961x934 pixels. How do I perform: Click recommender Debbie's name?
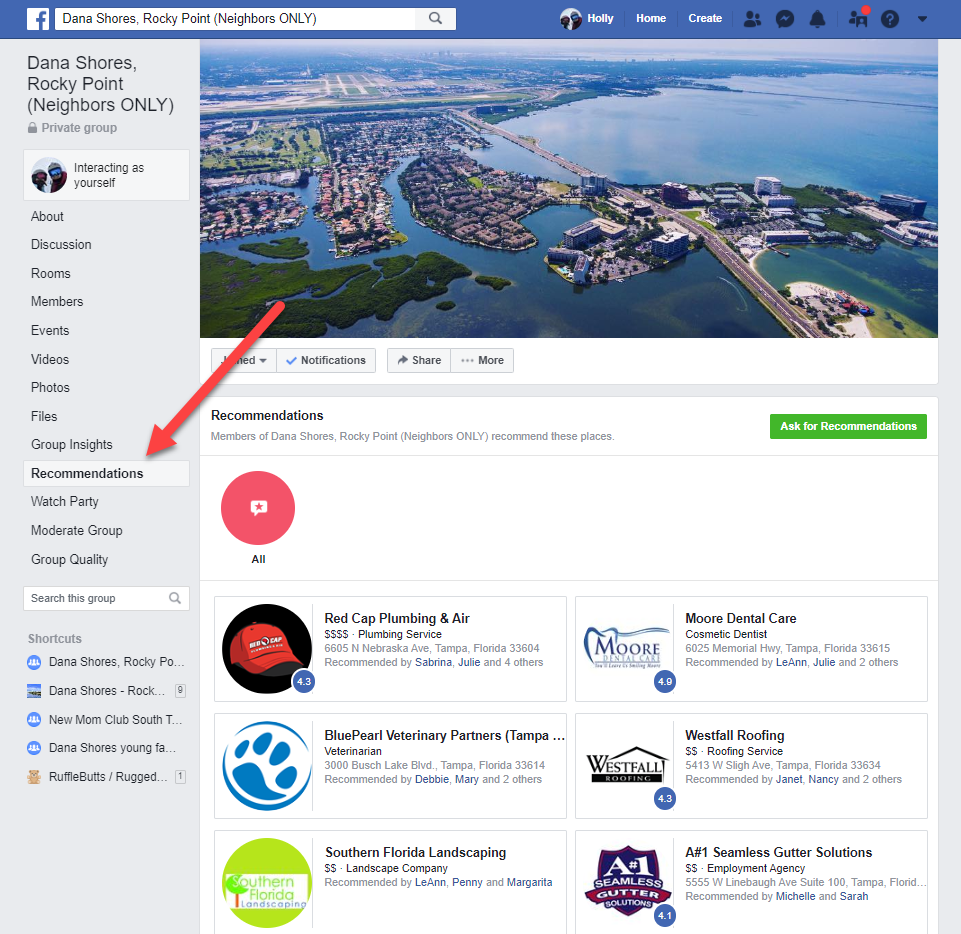(x=432, y=780)
